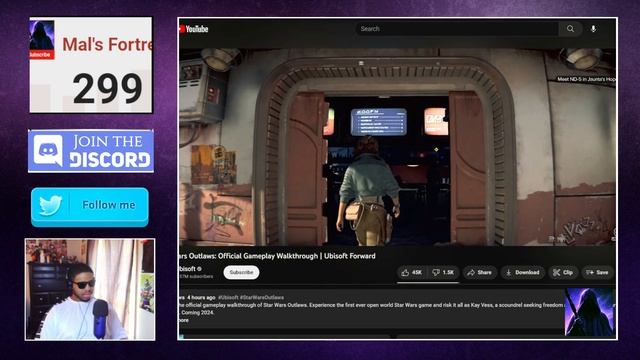Click the Mal's Fortress channel name
This screenshot has height=360, width=640.
pyautogui.click(x=107, y=44)
